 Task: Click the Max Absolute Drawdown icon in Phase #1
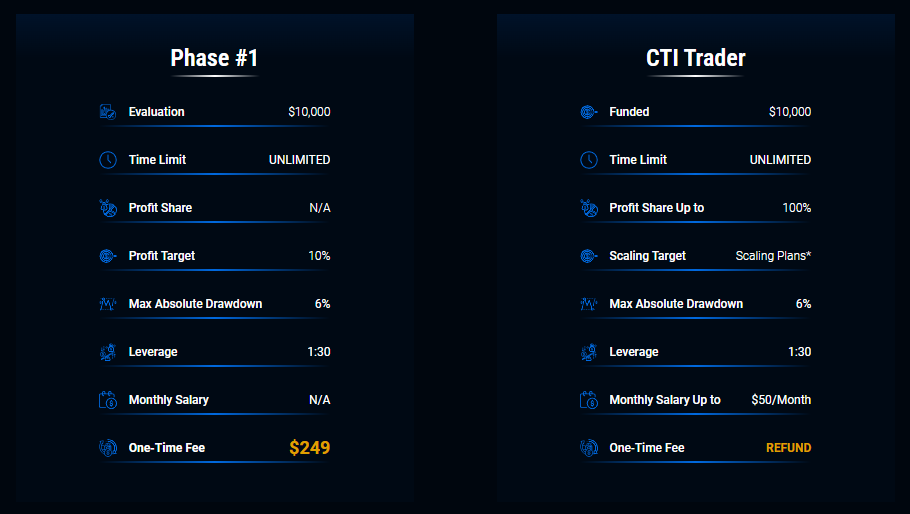coord(108,304)
